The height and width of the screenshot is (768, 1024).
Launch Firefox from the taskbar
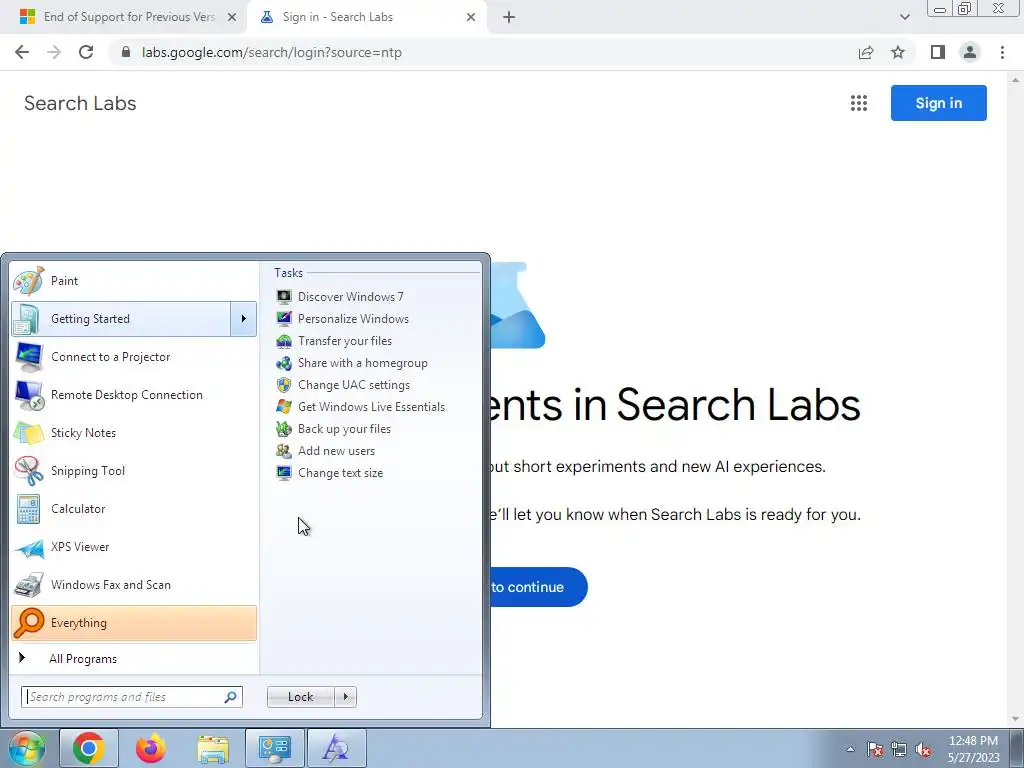coord(151,748)
